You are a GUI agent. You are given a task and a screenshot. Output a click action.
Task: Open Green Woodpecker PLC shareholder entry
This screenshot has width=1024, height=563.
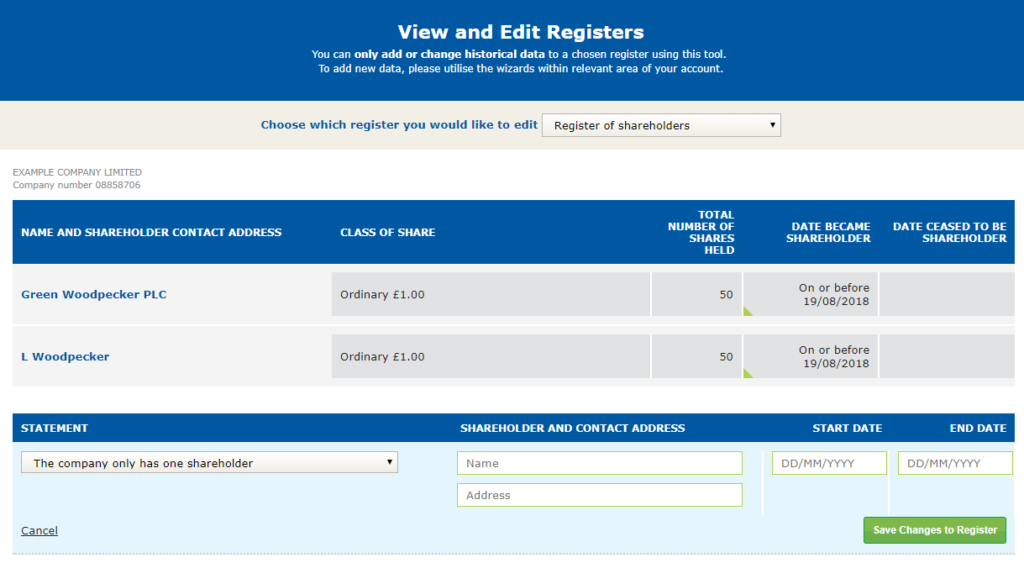[x=94, y=295]
